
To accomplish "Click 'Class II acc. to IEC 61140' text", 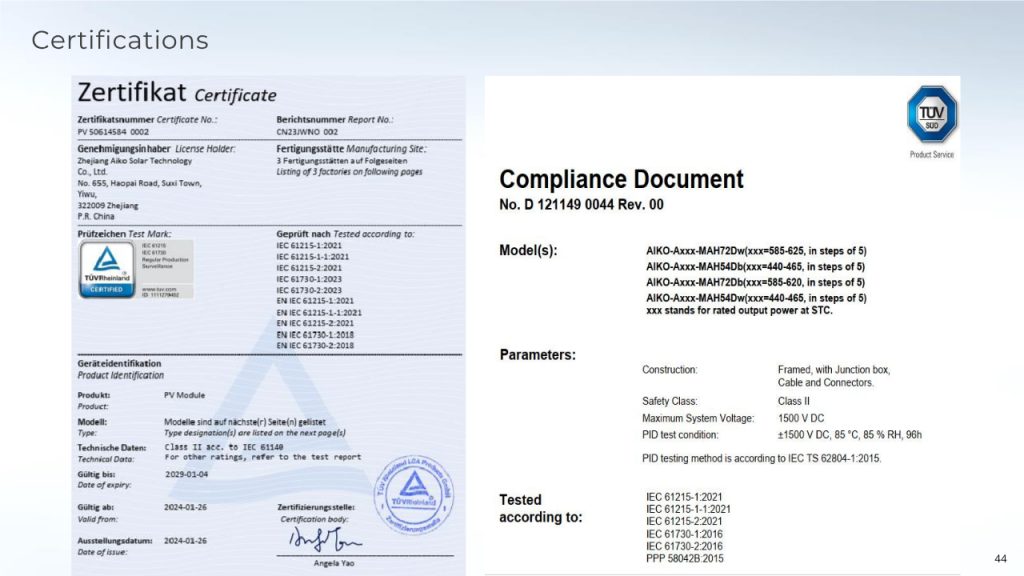I will pyautogui.click(x=224, y=447).
